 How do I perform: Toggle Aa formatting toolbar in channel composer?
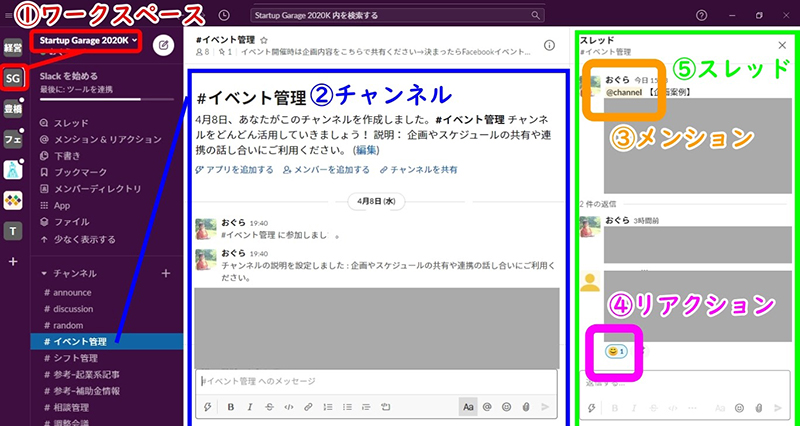tap(468, 407)
